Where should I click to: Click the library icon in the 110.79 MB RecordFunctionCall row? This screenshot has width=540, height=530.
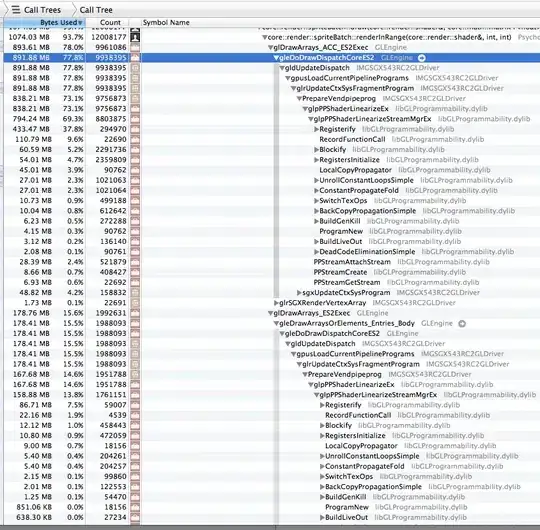(x=135, y=139)
